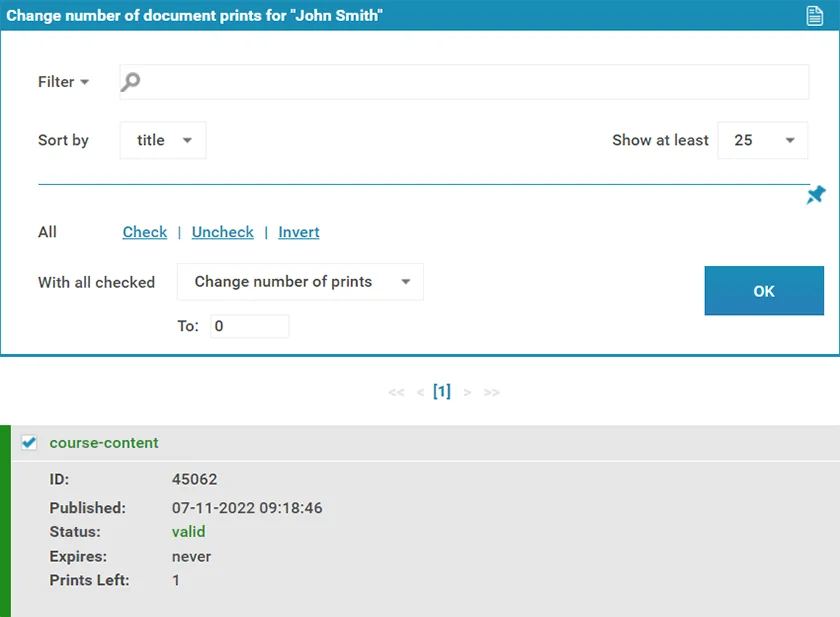Expand the Show at least 25 dropdown
Image resolution: width=840 pixels, height=617 pixels.
[x=762, y=141]
